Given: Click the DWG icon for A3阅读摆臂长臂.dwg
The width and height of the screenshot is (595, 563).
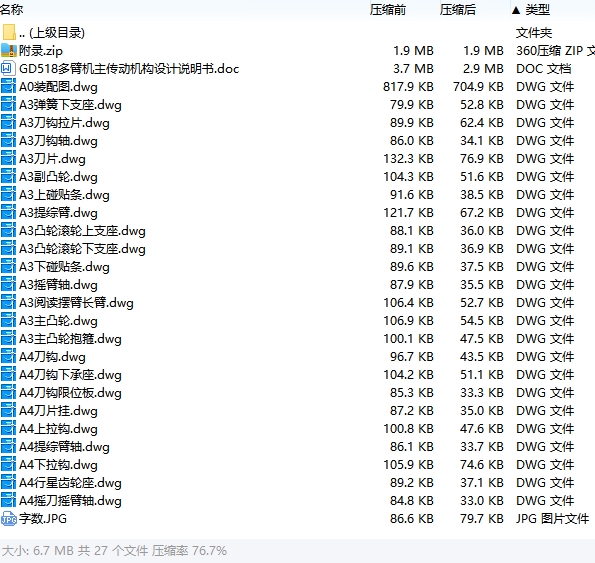Looking at the screenshot, I should 8,303.
